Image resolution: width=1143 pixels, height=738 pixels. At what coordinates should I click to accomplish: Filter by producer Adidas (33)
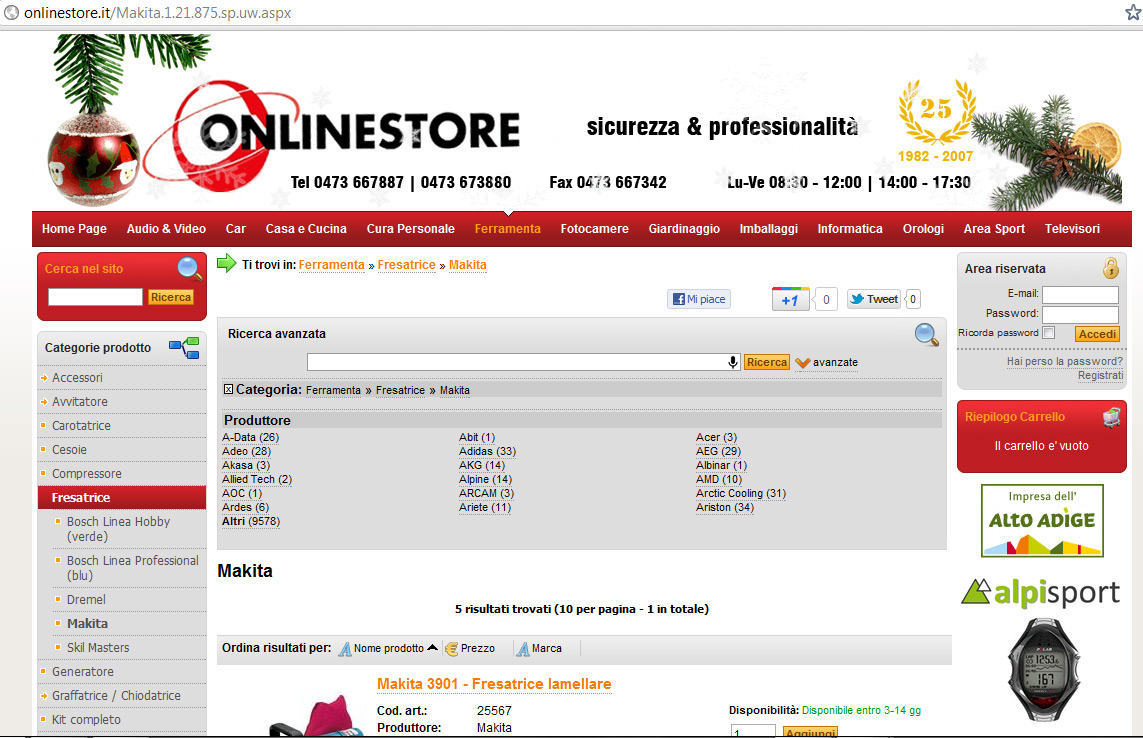coord(487,451)
